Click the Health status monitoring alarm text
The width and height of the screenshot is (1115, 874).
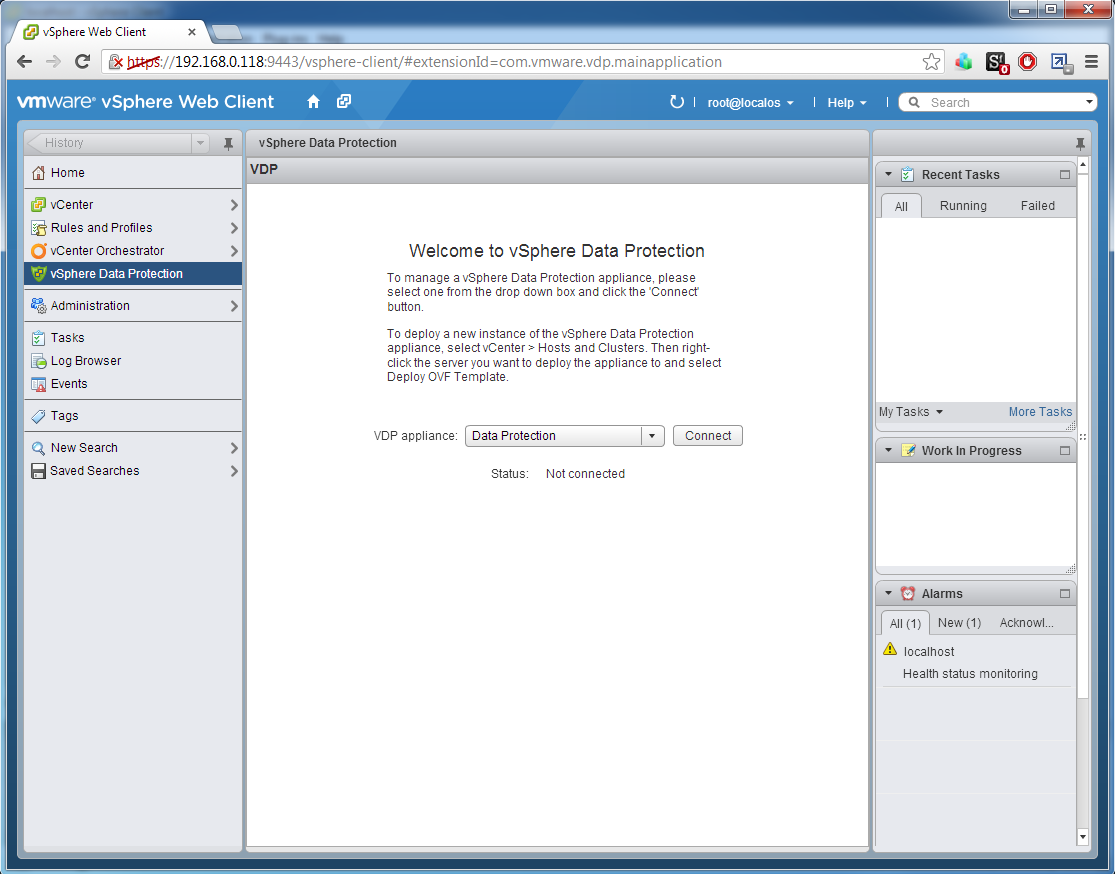[x=970, y=673]
